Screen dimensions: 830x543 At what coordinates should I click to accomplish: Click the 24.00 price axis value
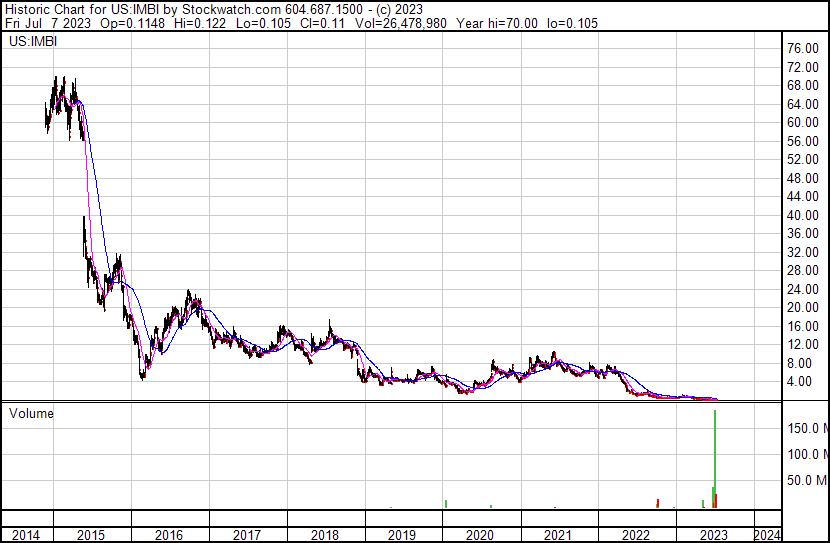803,289
